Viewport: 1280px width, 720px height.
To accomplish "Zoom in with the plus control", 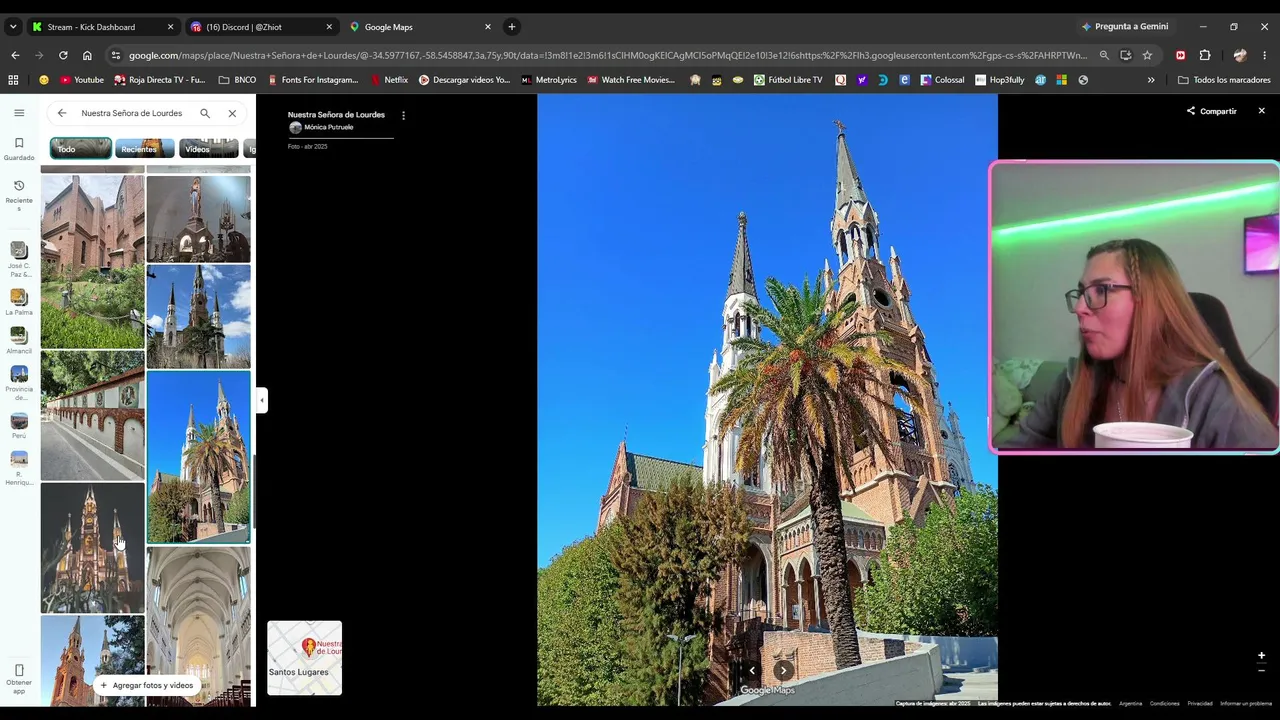I will click(x=1261, y=656).
